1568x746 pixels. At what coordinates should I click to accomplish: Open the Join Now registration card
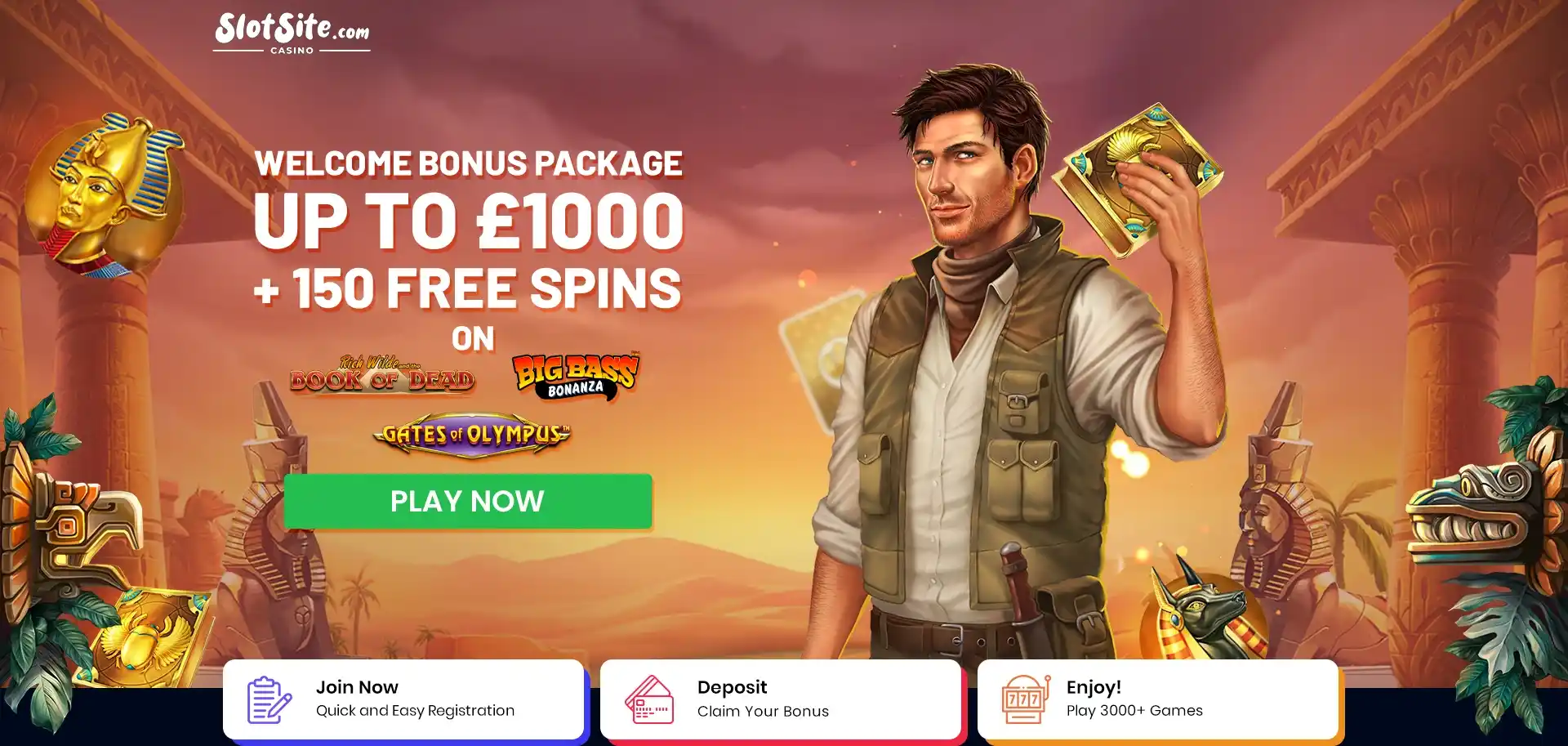(403, 699)
